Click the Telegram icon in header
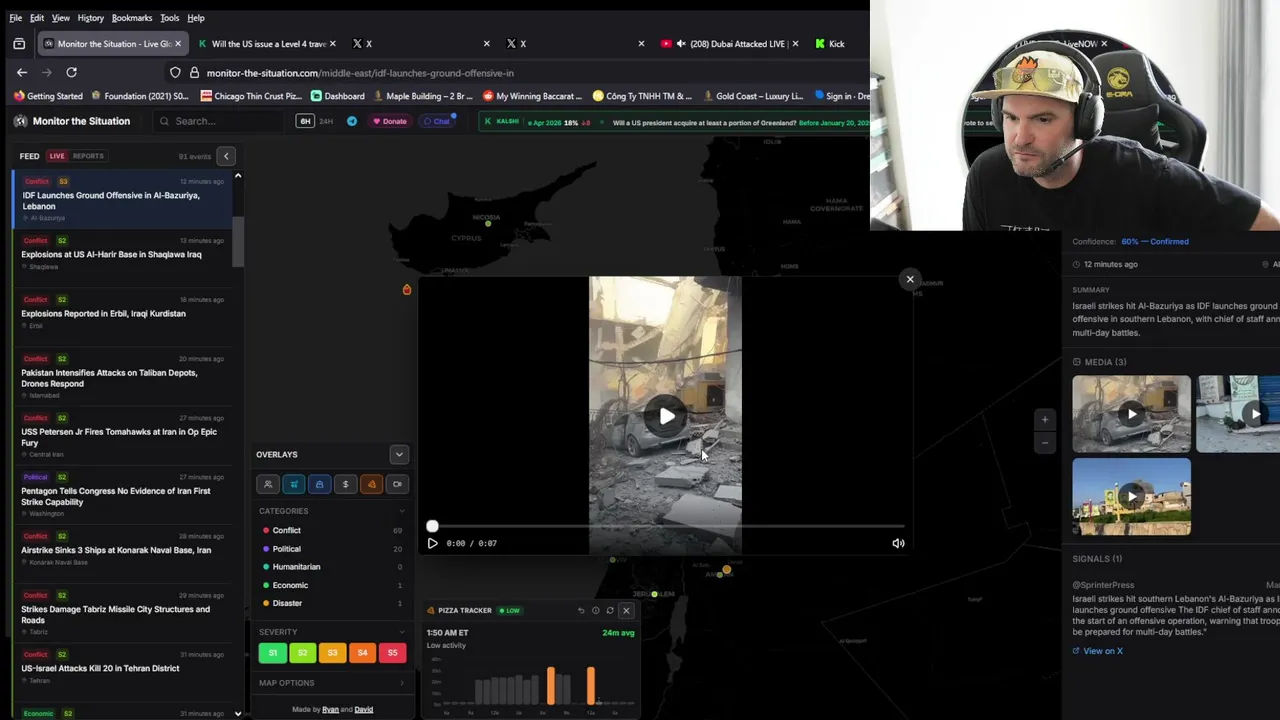This screenshot has height=720, width=1280. 352,121
